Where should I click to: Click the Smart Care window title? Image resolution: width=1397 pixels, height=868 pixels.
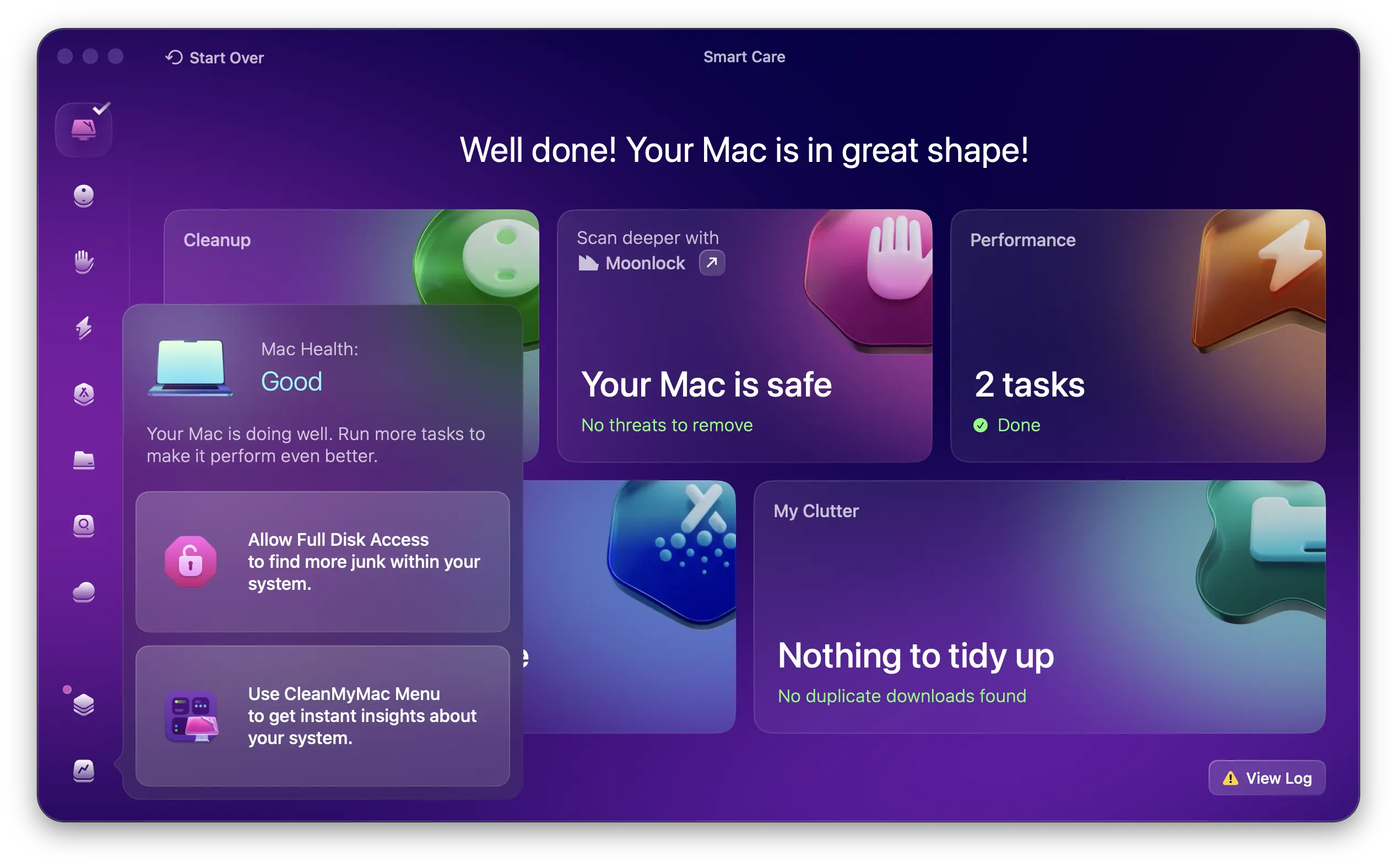click(744, 57)
